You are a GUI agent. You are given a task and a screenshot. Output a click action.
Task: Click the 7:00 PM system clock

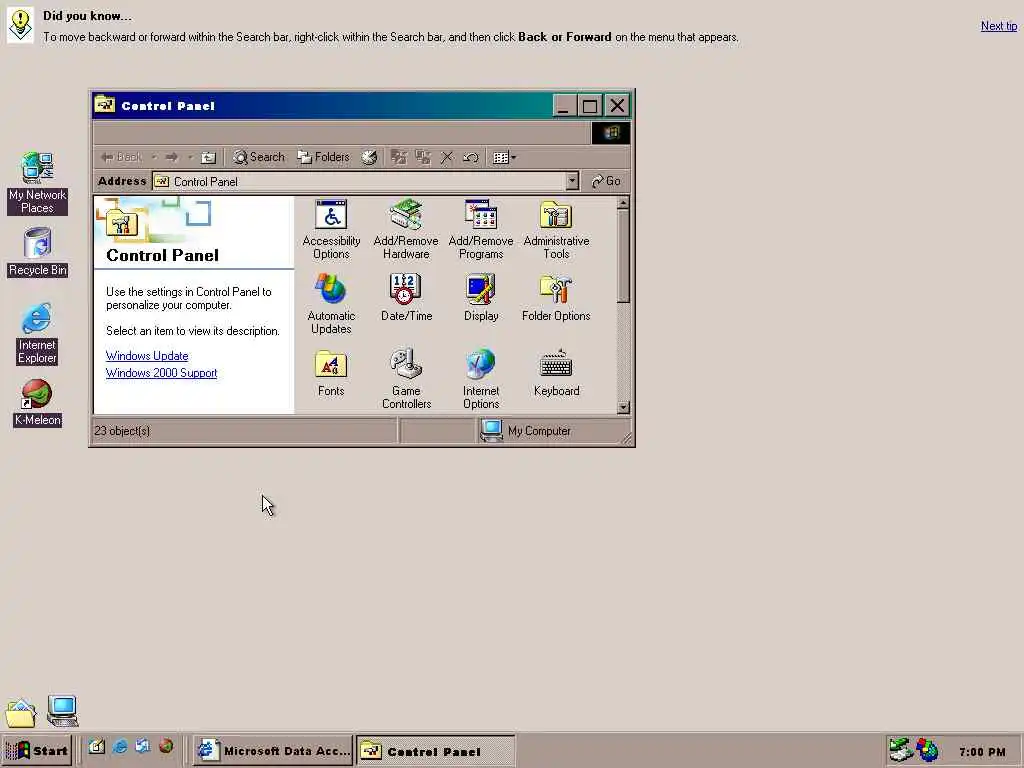point(982,752)
